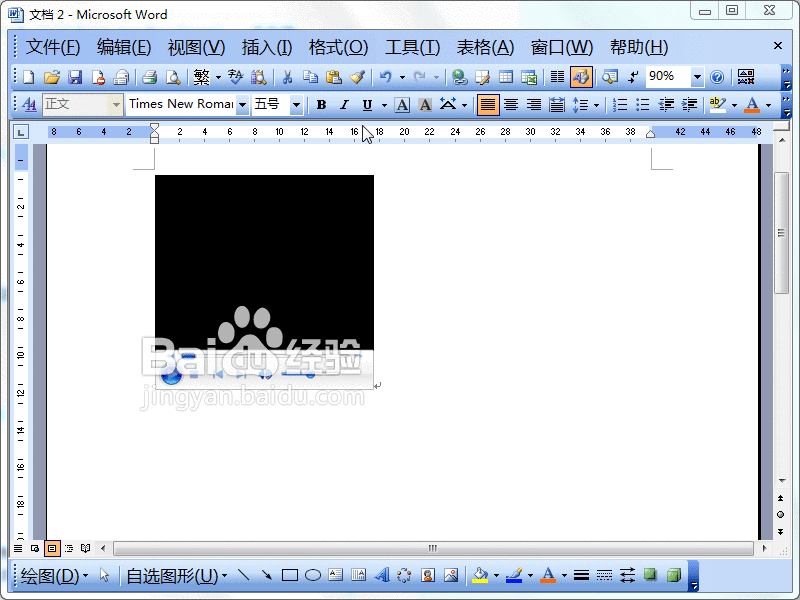Open Word help question mark icon

pos(717,77)
